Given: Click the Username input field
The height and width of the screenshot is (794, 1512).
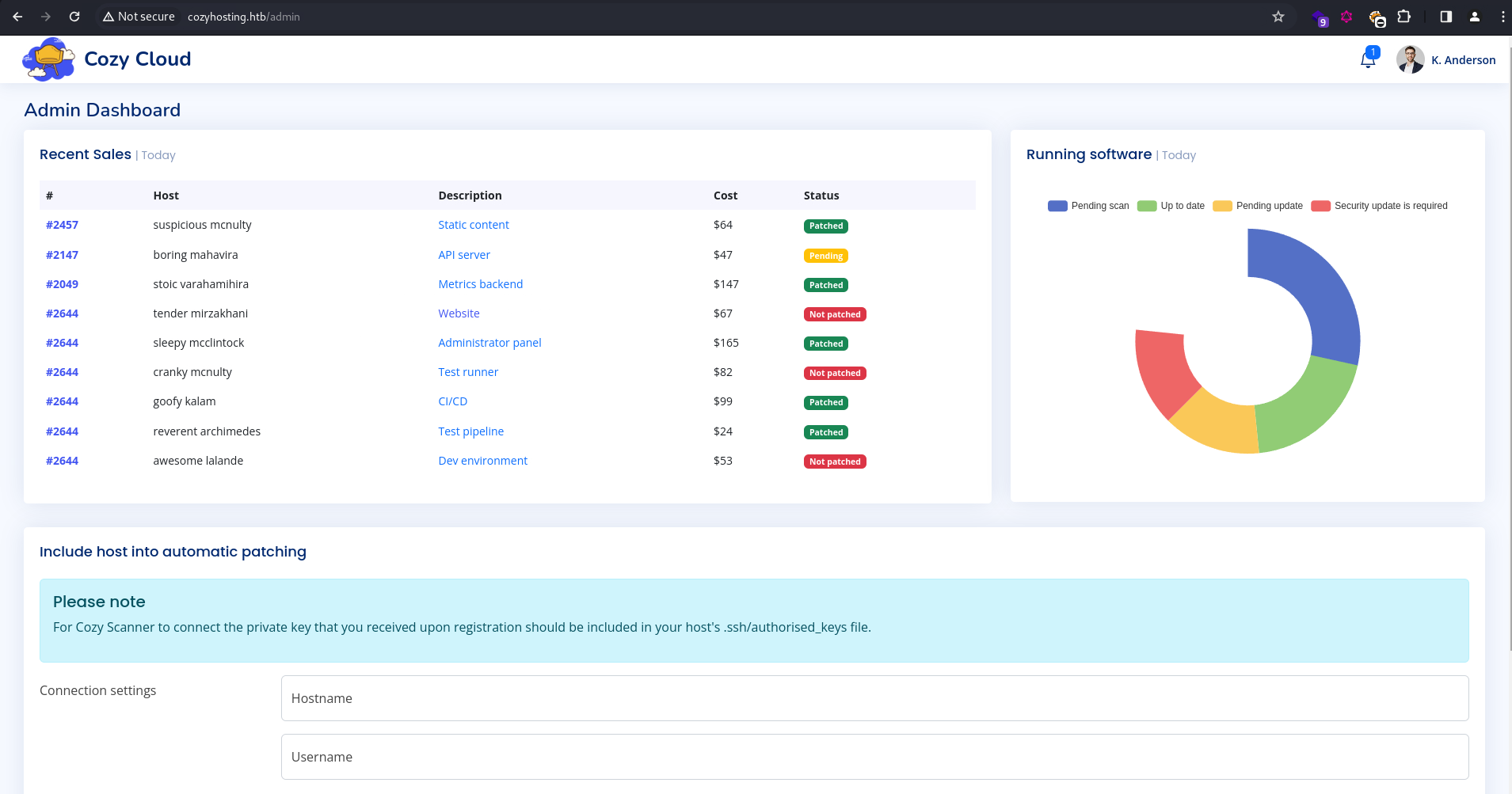Looking at the screenshot, I should point(874,757).
